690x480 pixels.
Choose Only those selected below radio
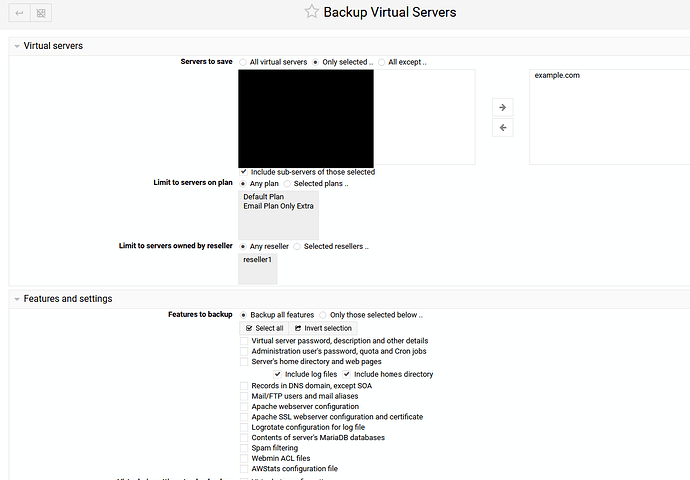tap(323, 315)
